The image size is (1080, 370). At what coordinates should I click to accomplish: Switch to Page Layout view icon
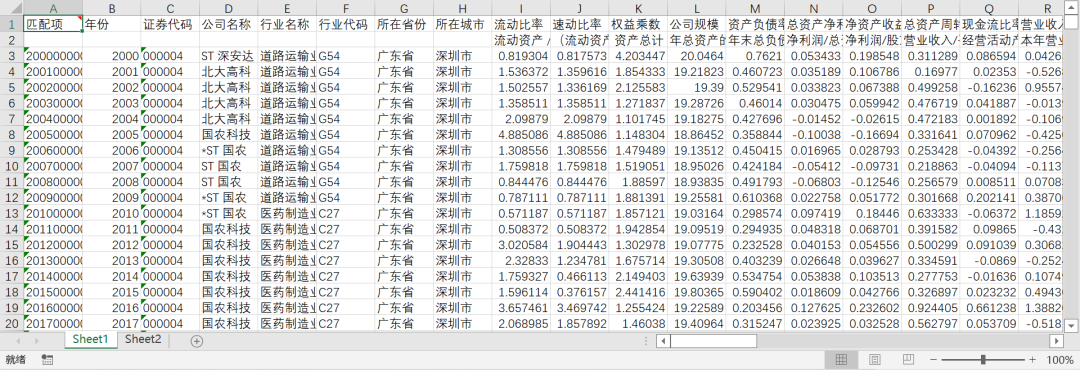pyautogui.click(x=875, y=360)
